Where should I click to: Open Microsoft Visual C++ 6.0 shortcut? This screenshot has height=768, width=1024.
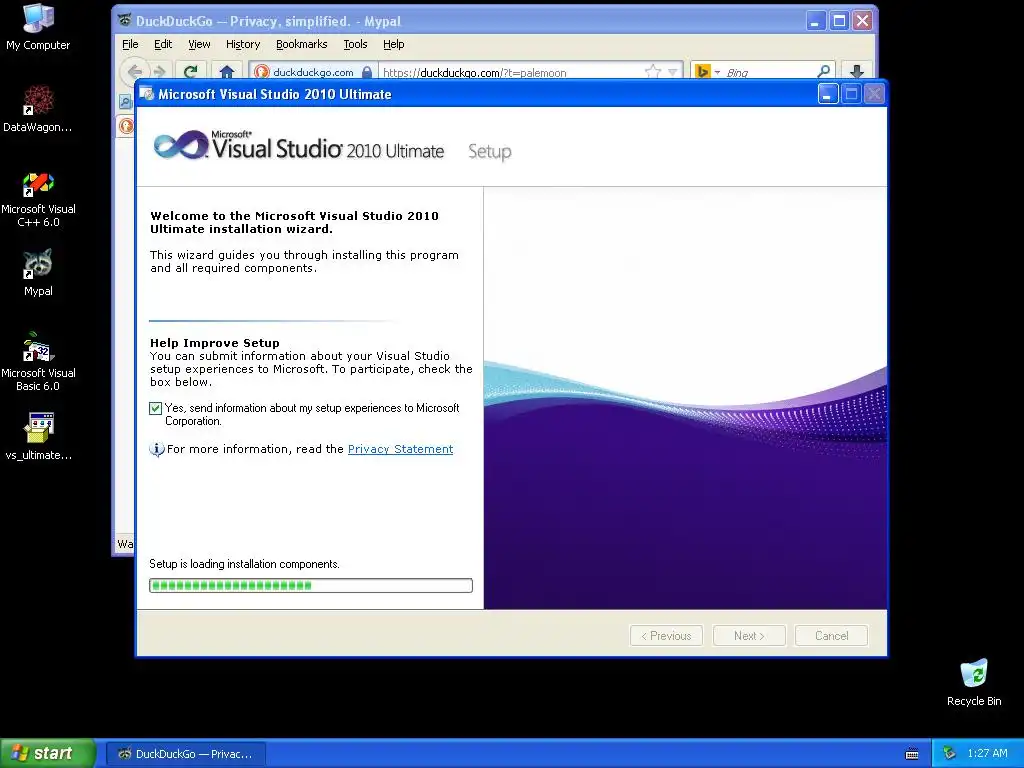coord(38,199)
